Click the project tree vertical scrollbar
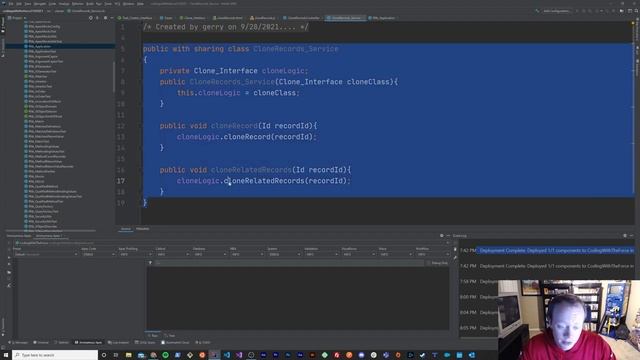 [x=113, y=78]
